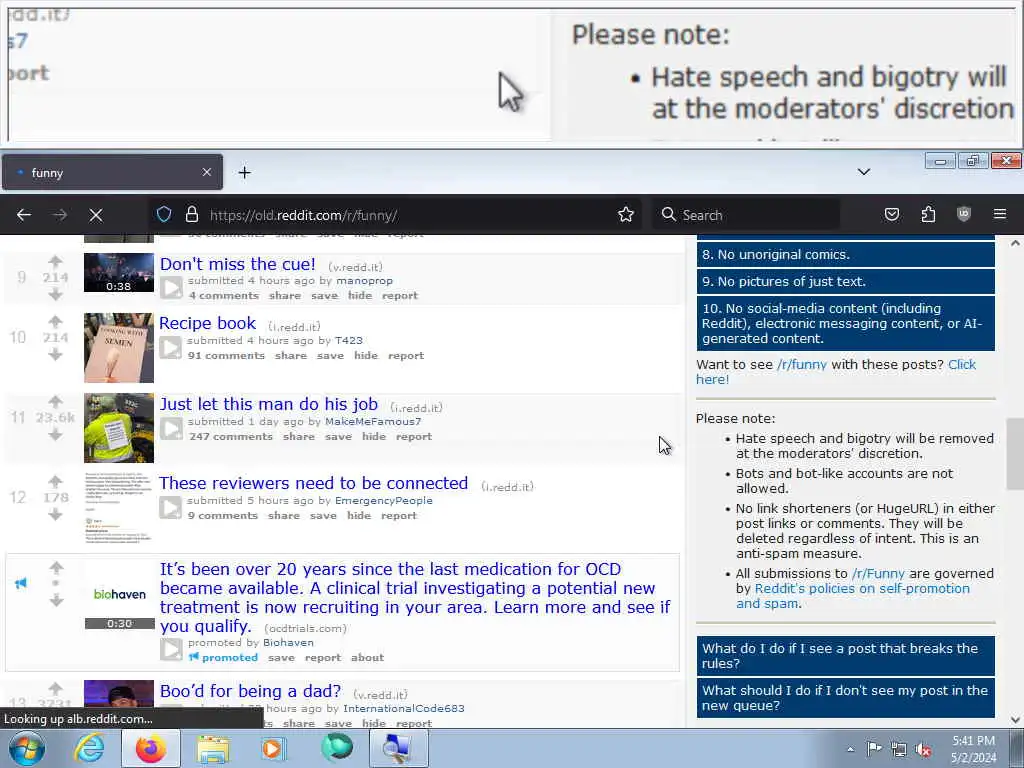Image resolution: width=1024 pixels, height=768 pixels.
Task: Open 'Recipe book' post title
Action: coord(208,323)
